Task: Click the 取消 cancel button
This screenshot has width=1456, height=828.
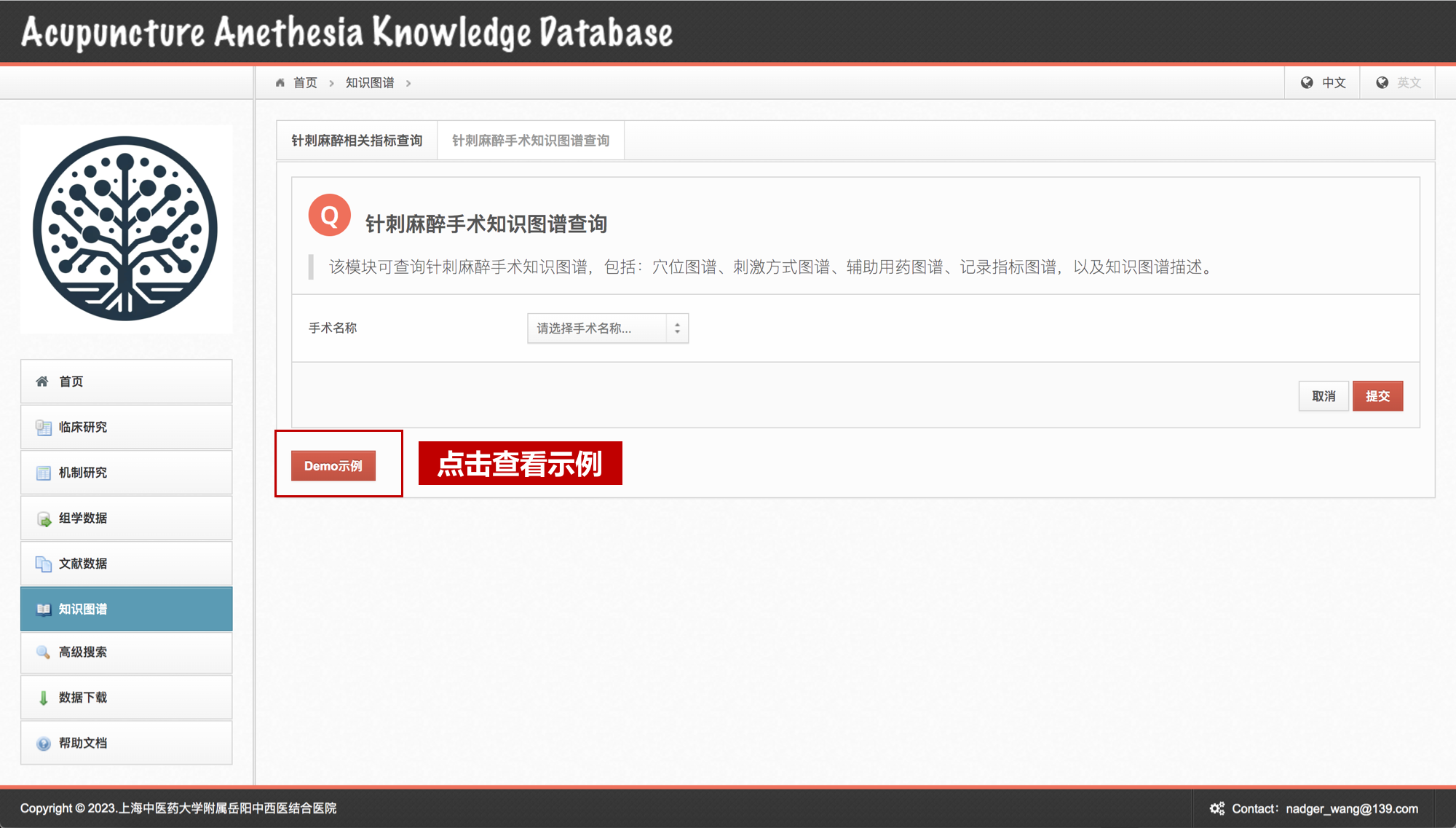Action: (1324, 396)
